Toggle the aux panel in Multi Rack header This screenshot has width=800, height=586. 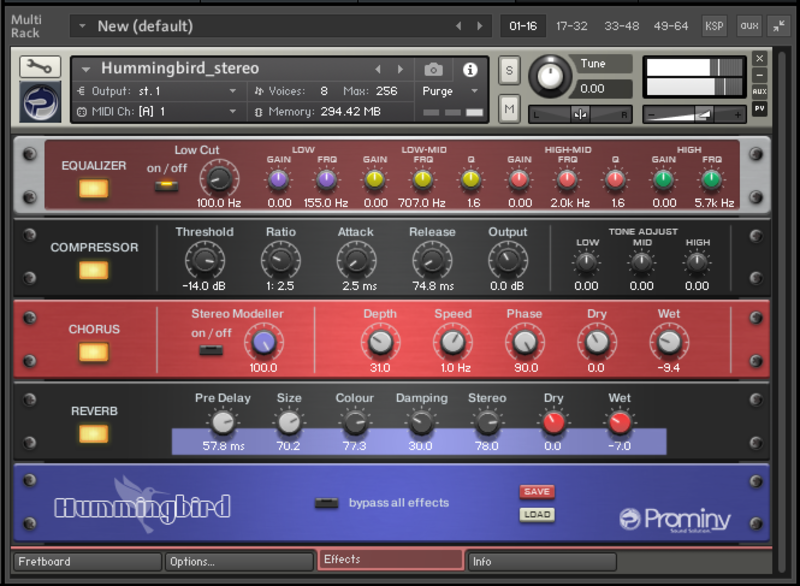pos(749,26)
